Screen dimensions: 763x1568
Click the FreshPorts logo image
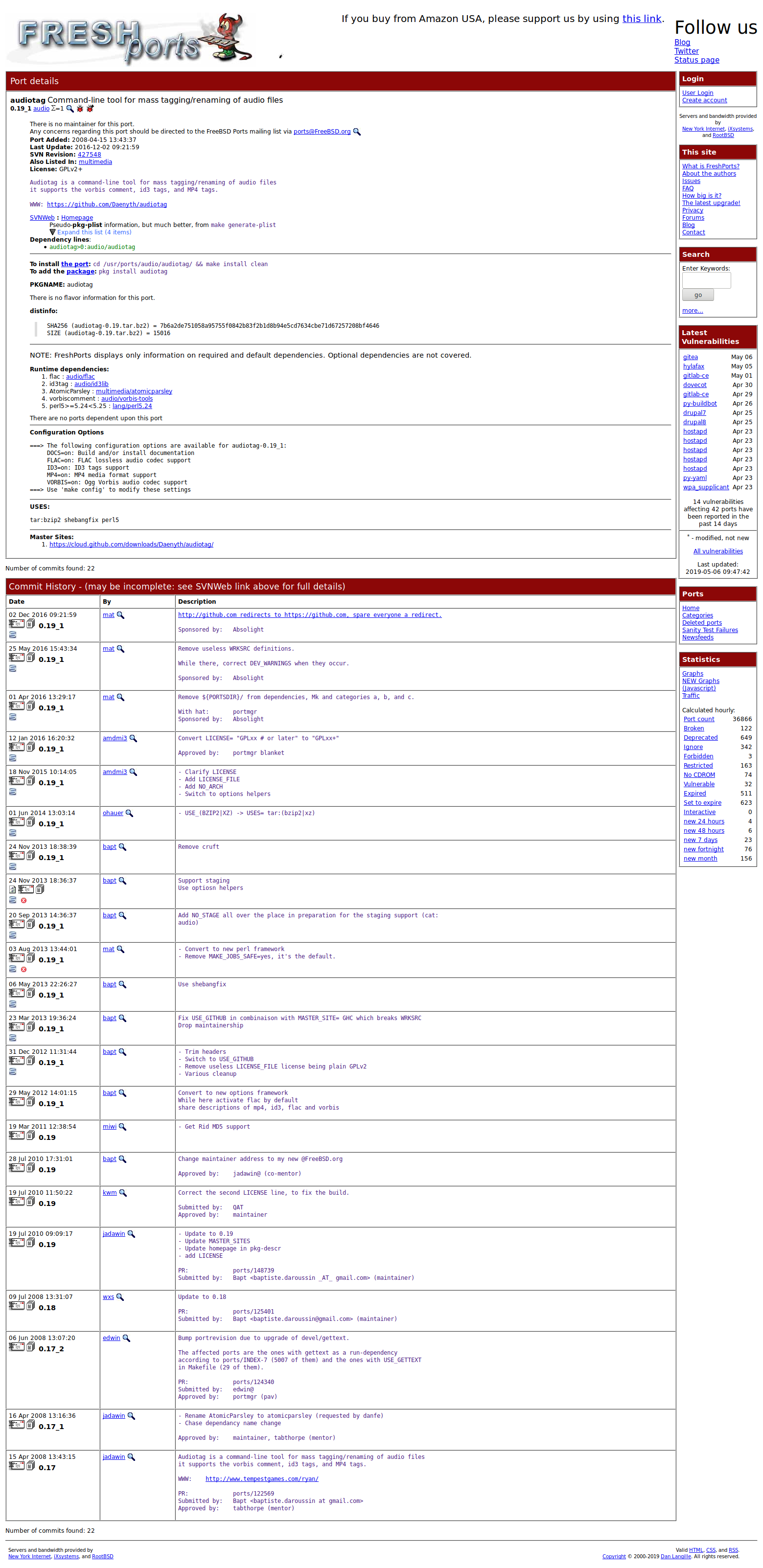pos(129,39)
